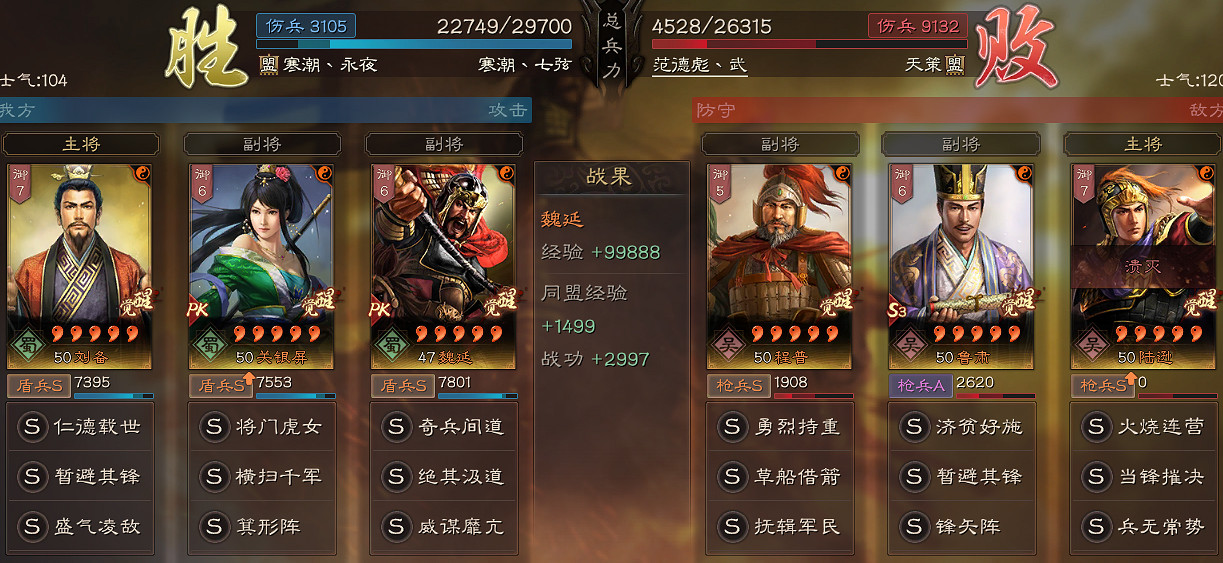
Task: Click the S3 badge on 鲁肃's card
Action: [x=897, y=311]
